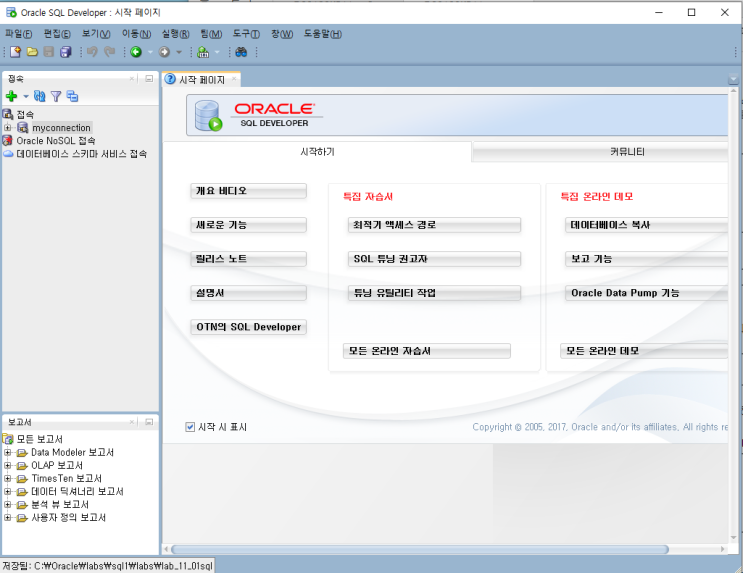Uncheck the 시작 시 표시 checkbox
The width and height of the screenshot is (743, 573).
(x=190, y=427)
